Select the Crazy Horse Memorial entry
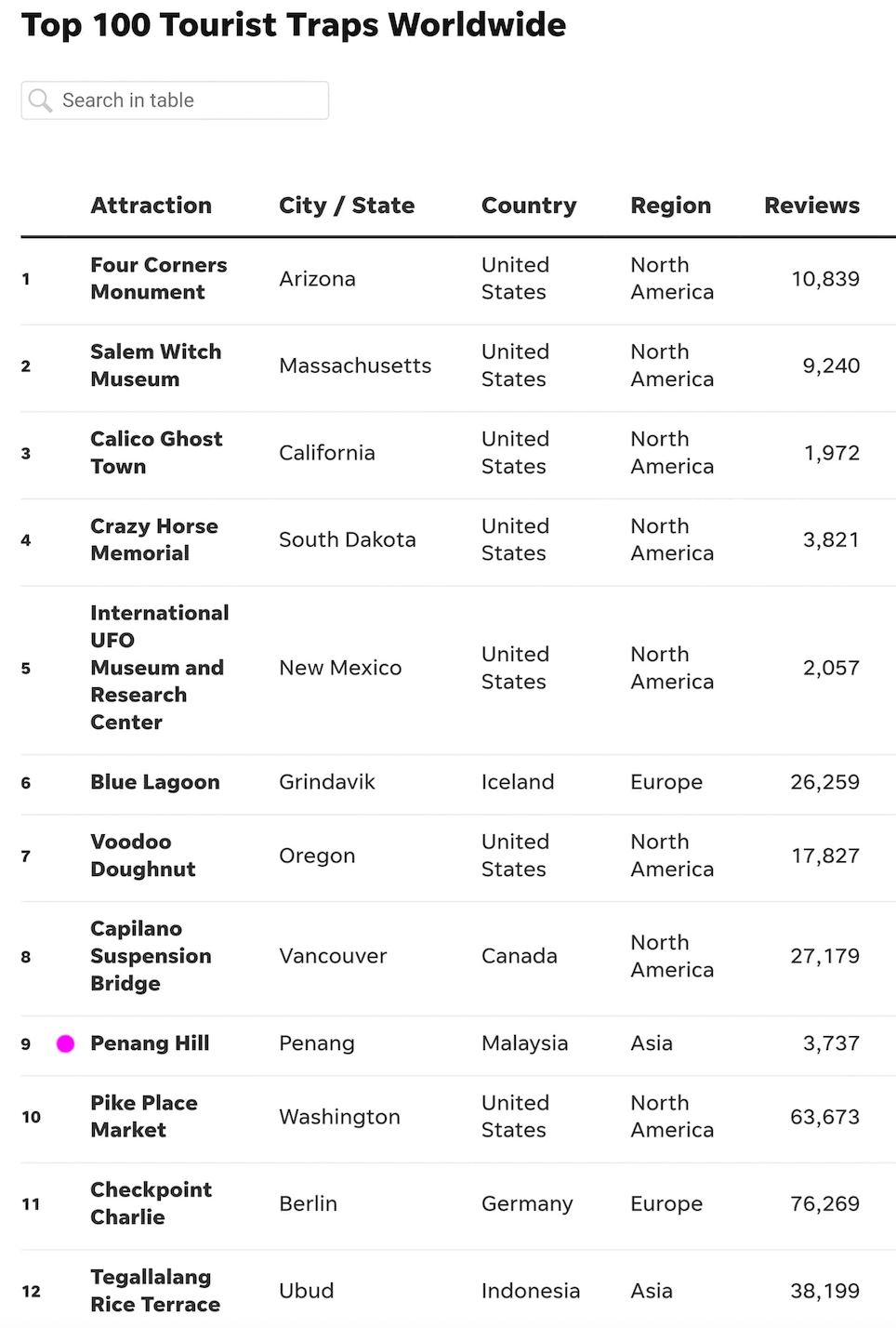This screenshot has width=896, height=1328. (x=154, y=539)
